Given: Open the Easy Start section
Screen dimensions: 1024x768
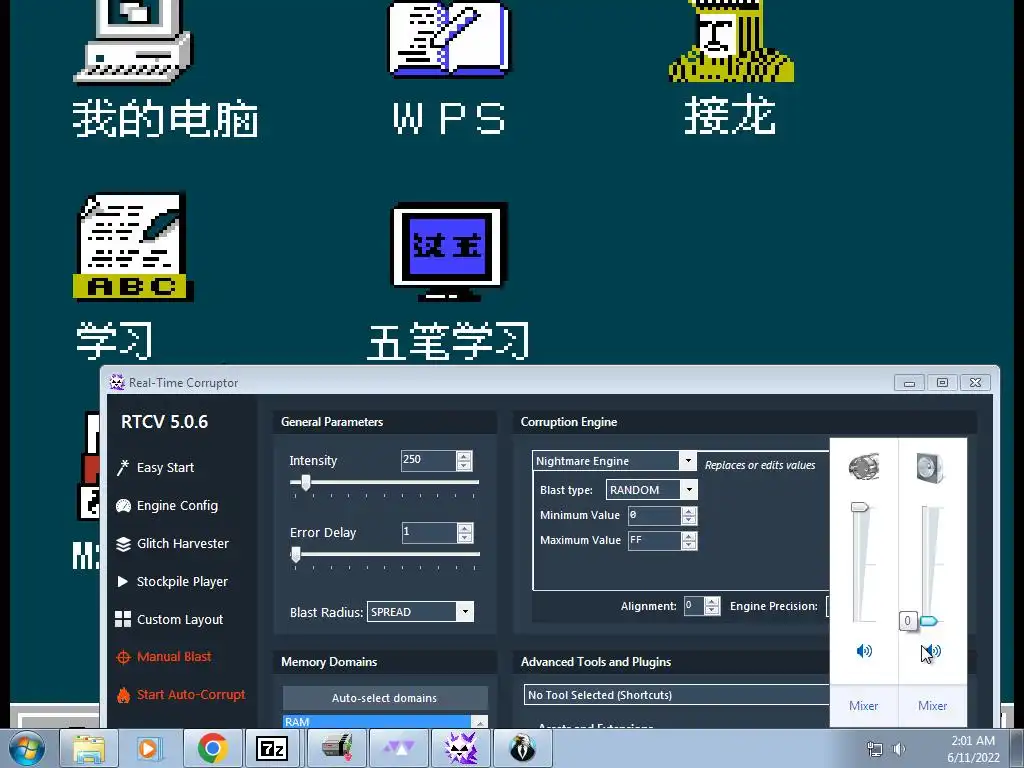Looking at the screenshot, I should click(165, 468).
